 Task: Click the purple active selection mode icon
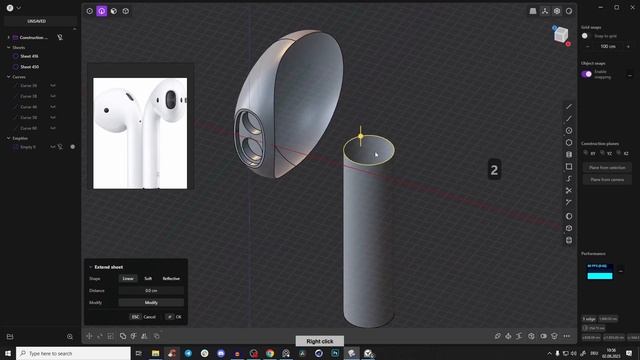tap(102, 11)
